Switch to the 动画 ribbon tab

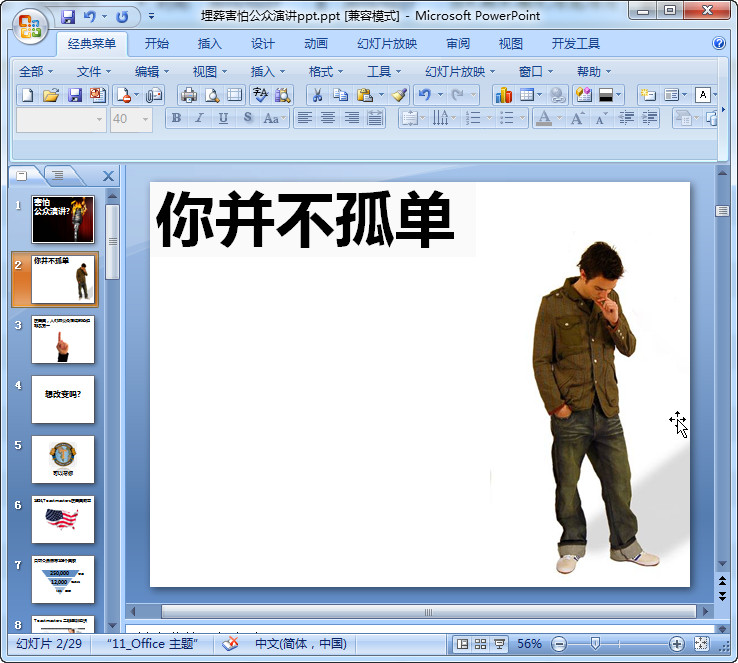[316, 44]
